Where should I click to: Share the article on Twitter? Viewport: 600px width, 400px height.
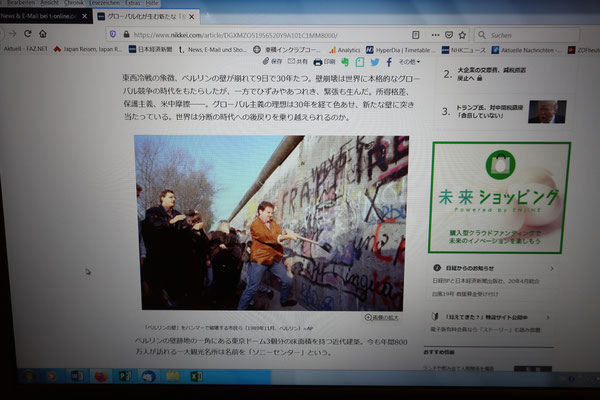pyautogui.click(x=375, y=62)
